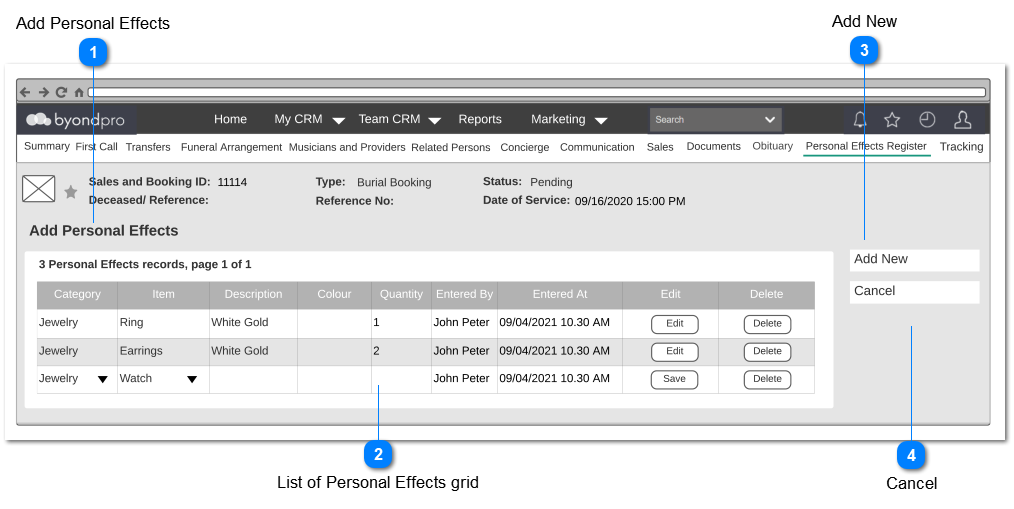Delete the Ring row
Image resolution: width=1014 pixels, height=509 pixels.
click(768, 324)
